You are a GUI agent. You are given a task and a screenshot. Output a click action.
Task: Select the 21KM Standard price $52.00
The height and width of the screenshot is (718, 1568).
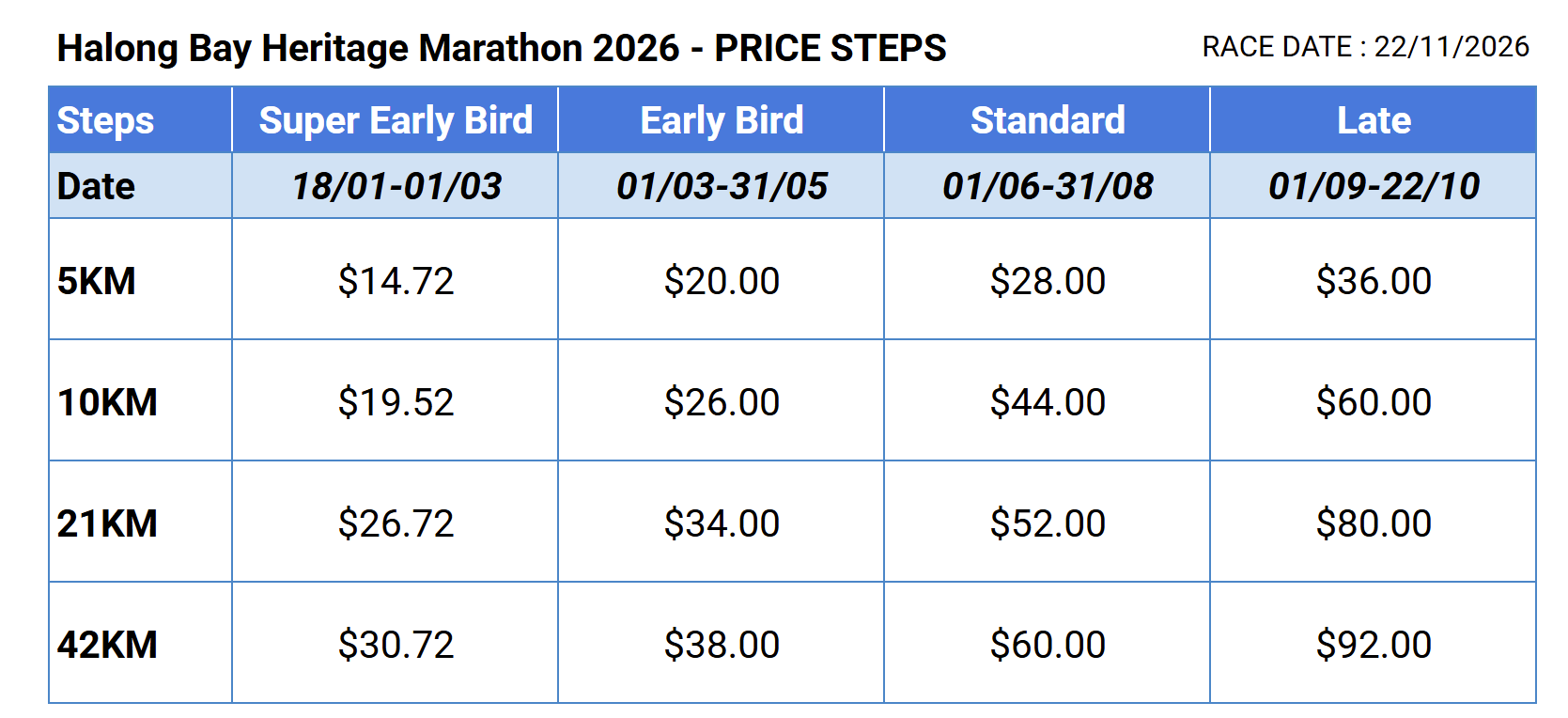(1048, 523)
